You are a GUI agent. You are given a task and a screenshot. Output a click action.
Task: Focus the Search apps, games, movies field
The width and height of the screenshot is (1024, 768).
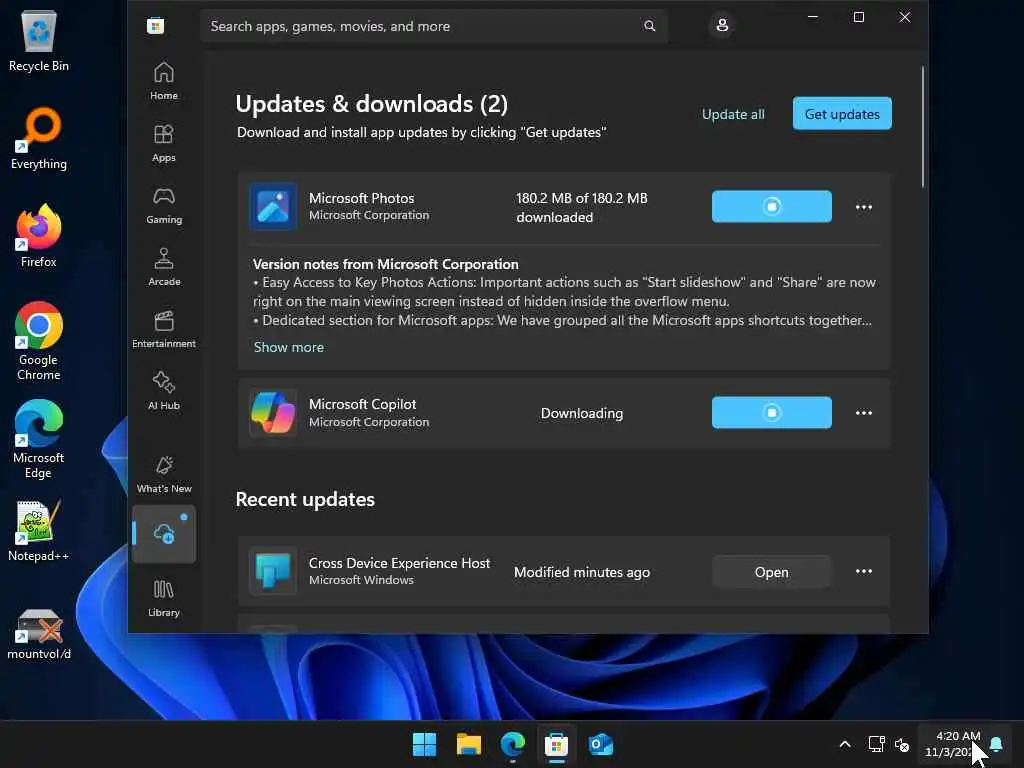pos(434,26)
